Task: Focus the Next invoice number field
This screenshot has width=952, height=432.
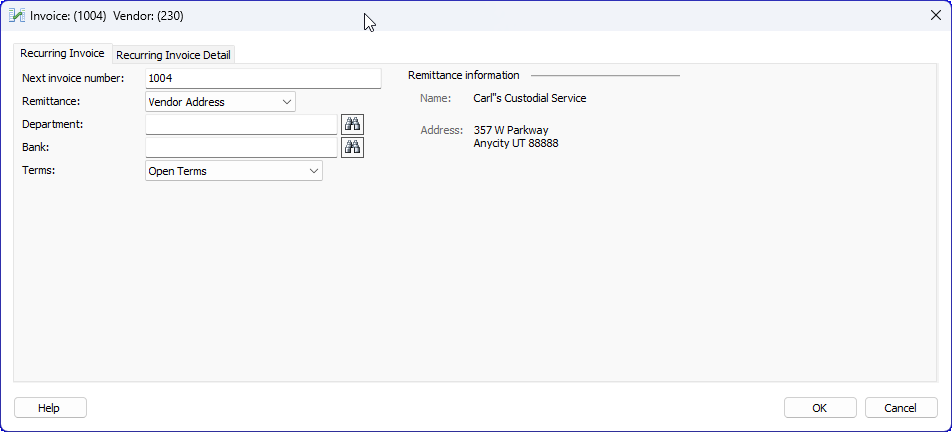Action: [x=262, y=79]
